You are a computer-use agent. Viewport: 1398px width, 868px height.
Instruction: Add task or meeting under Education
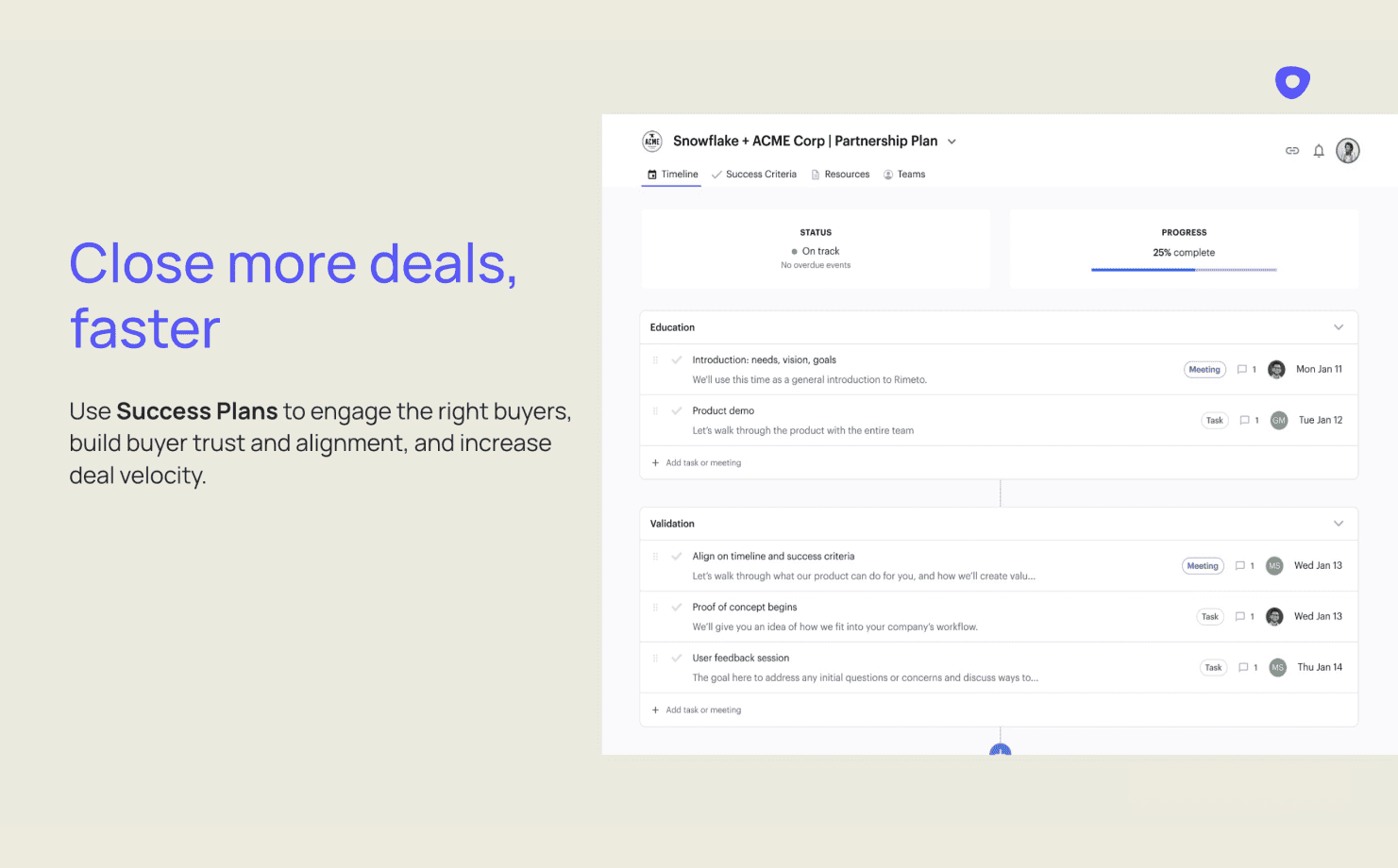click(697, 462)
